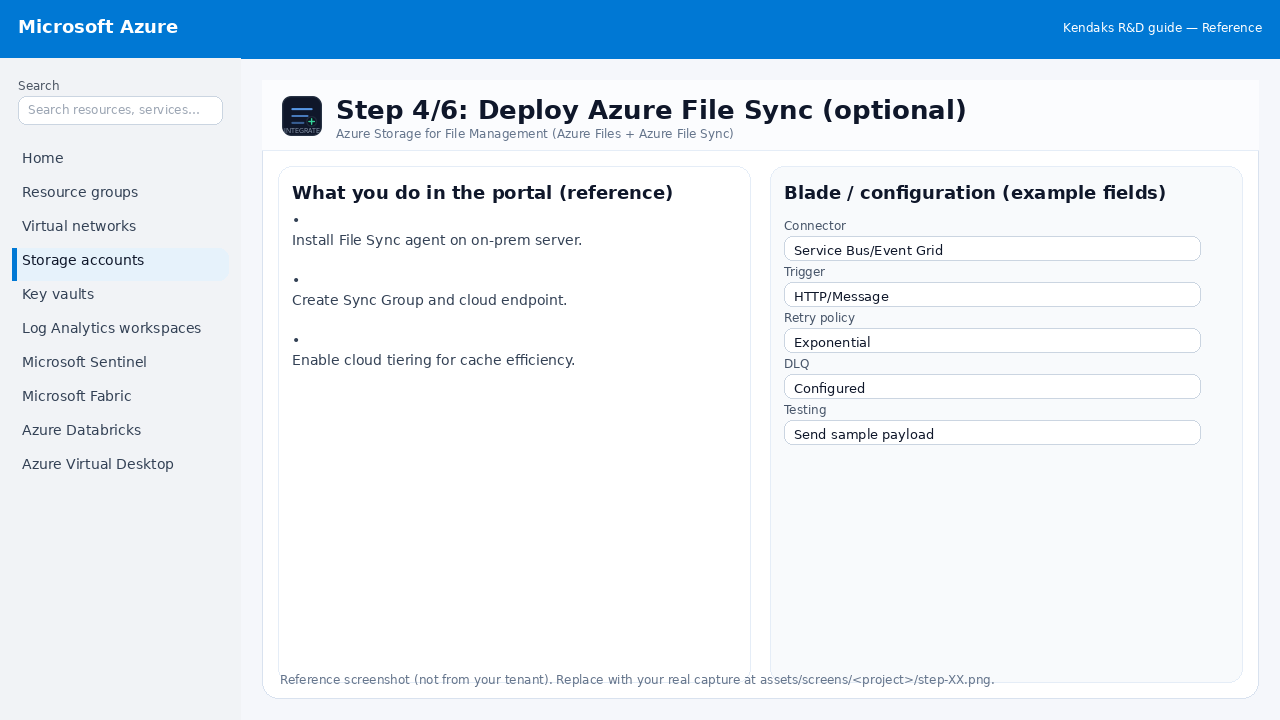Click the Testing field label
The height and width of the screenshot is (720, 1280).
pyautogui.click(x=805, y=410)
